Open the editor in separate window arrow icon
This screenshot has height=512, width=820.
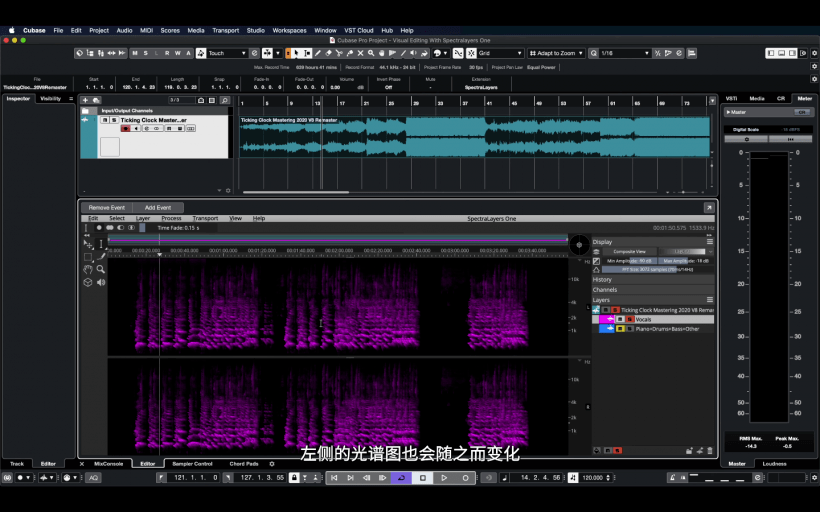point(709,208)
